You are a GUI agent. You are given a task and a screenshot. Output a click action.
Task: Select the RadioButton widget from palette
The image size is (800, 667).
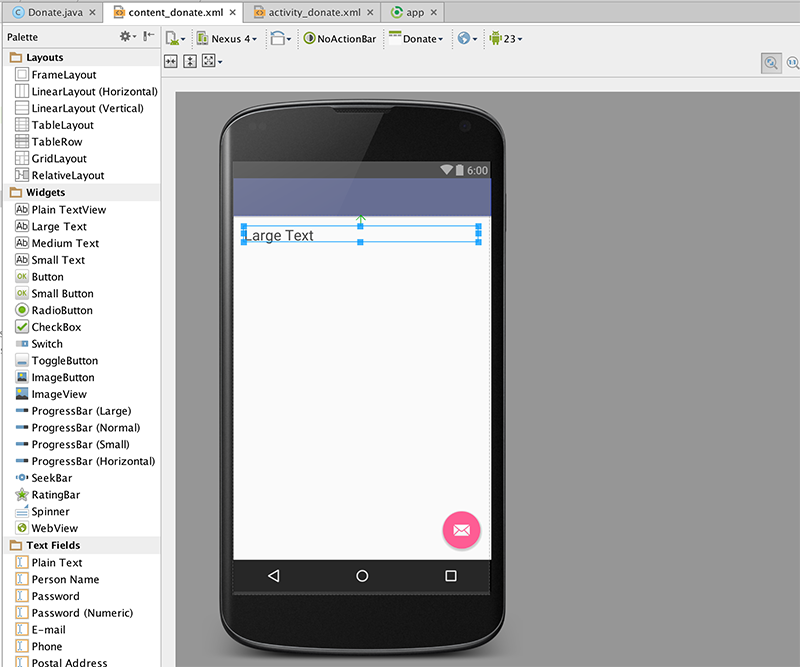coord(62,310)
